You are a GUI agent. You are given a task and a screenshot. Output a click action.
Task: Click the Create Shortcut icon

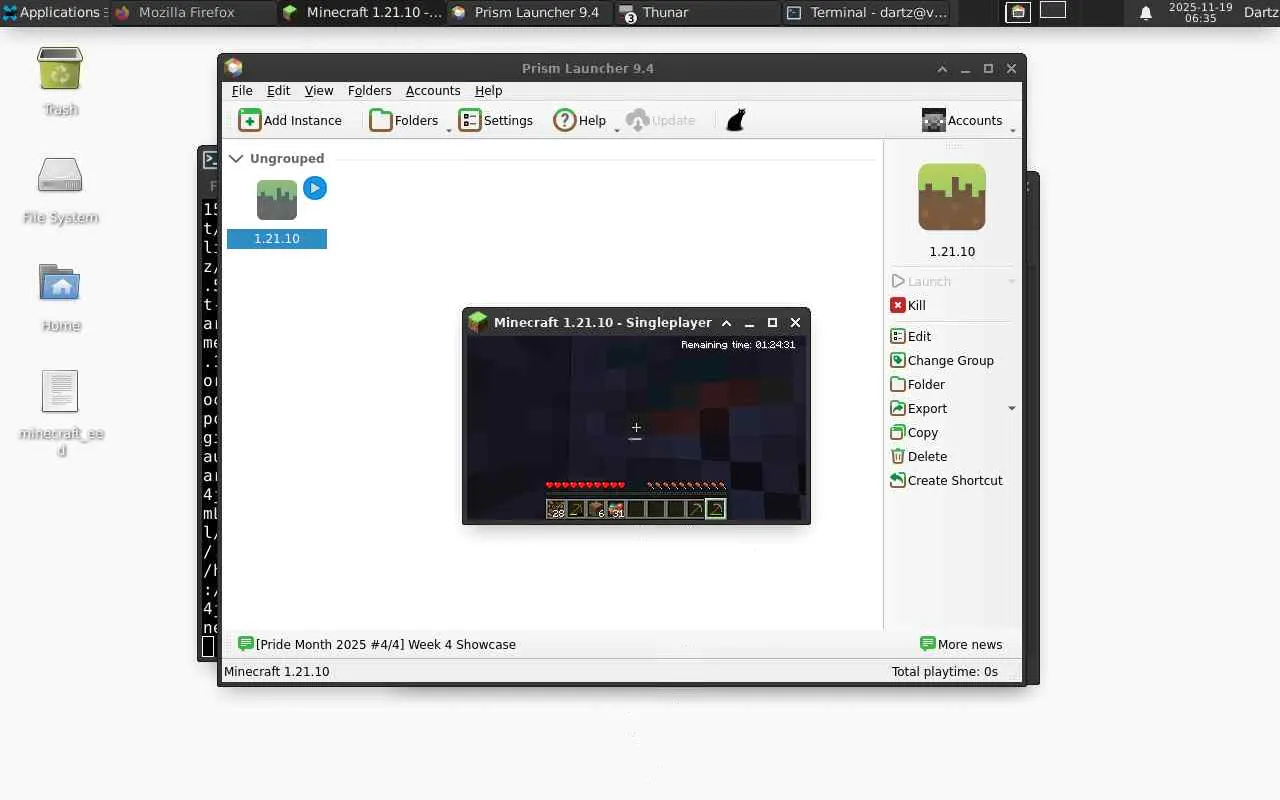pos(898,480)
